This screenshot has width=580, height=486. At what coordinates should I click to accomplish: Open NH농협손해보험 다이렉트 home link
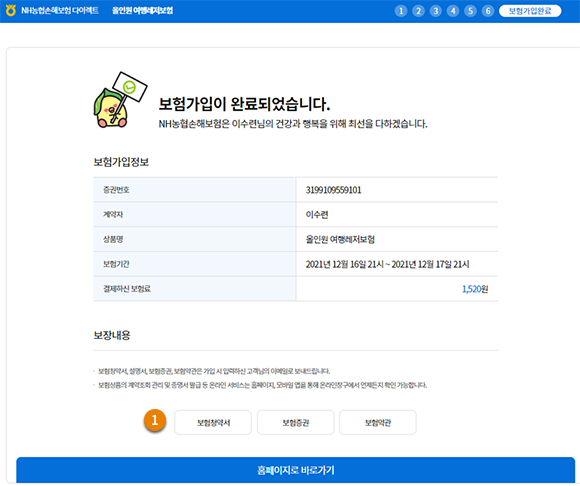(x=60, y=10)
